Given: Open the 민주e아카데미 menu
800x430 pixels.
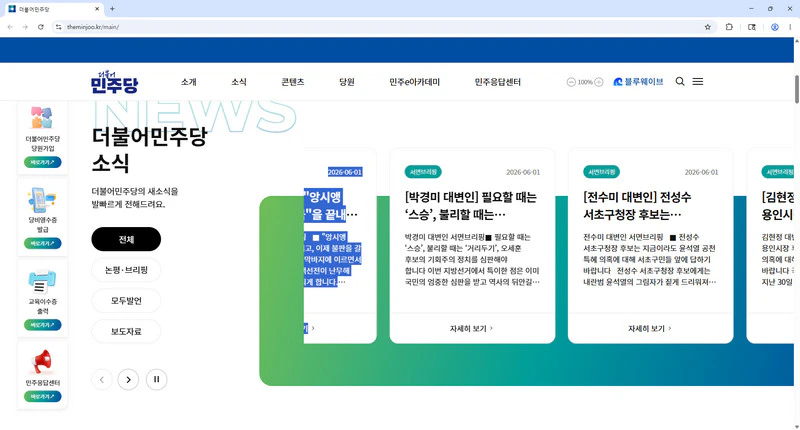Looking at the screenshot, I should click(414, 82).
